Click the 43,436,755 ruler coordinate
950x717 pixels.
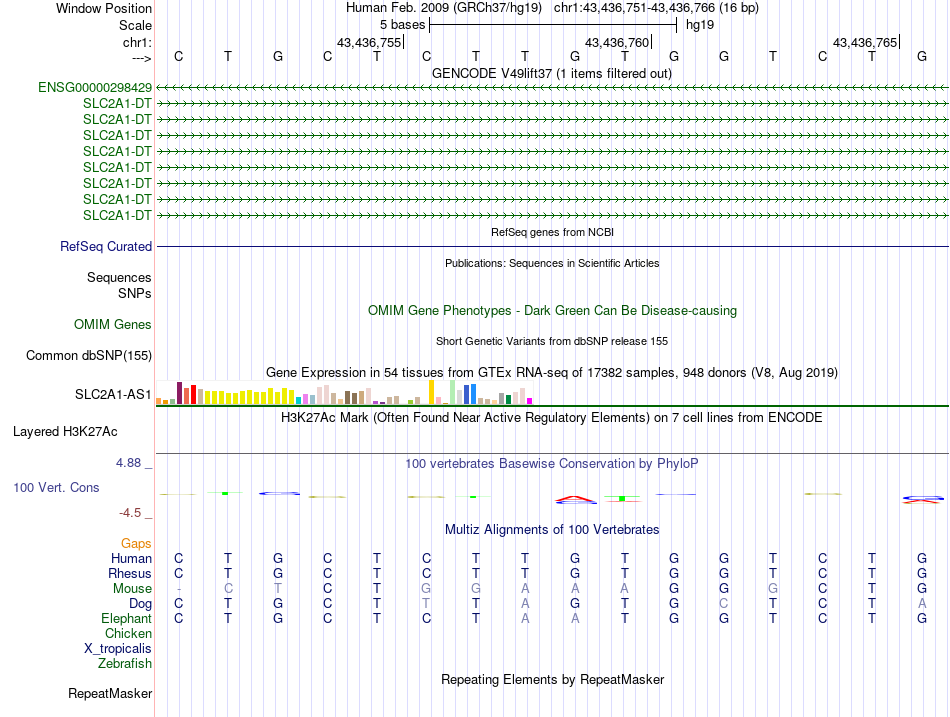(369, 42)
